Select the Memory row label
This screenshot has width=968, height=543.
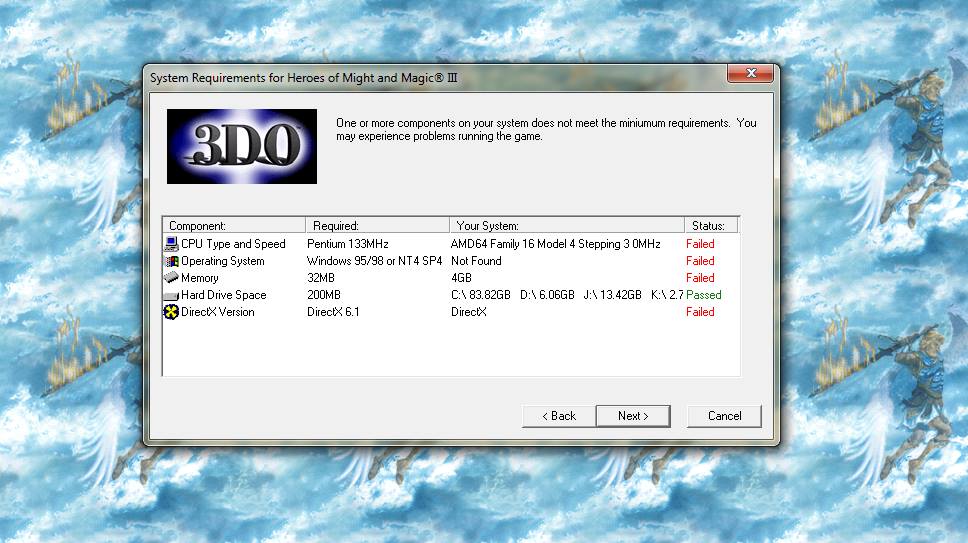click(x=199, y=278)
